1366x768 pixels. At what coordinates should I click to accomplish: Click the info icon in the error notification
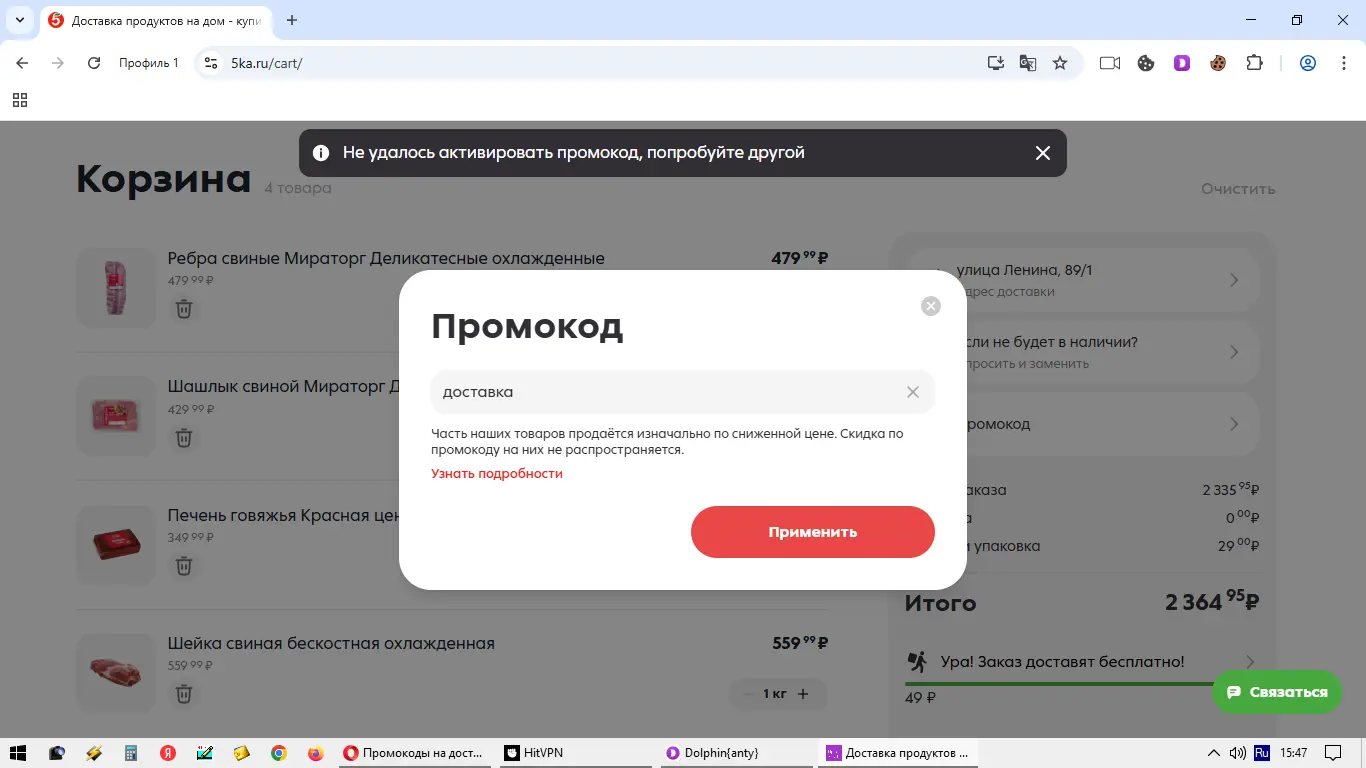click(321, 153)
